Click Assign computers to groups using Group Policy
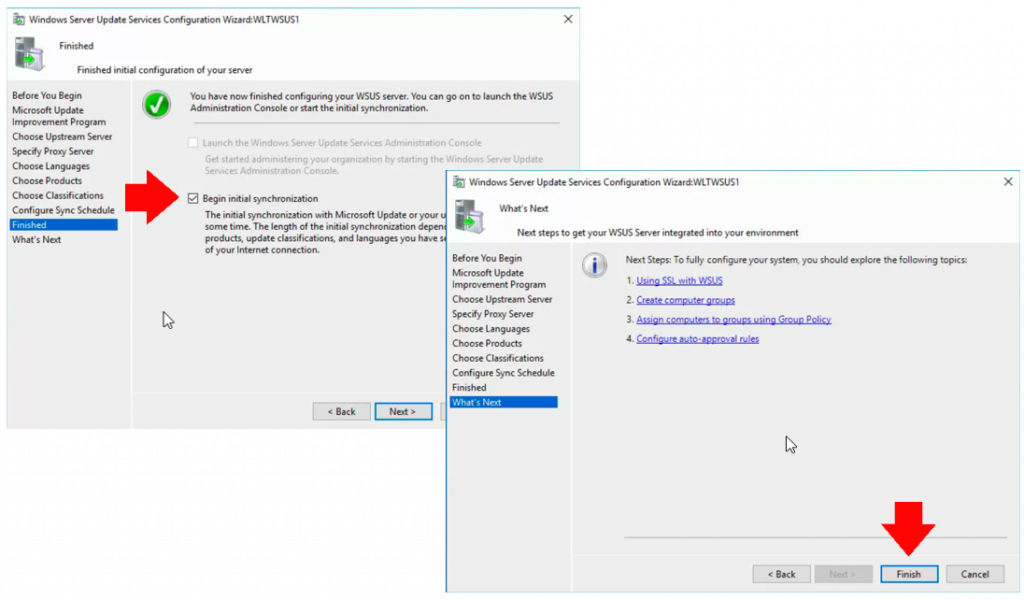This screenshot has height=600, width=1024. pyautogui.click(x=733, y=319)
